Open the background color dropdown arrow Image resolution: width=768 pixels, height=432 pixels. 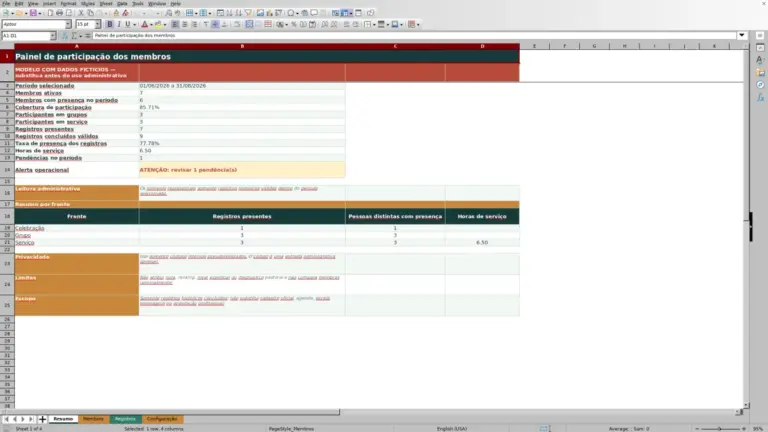(x=165, y=24)
